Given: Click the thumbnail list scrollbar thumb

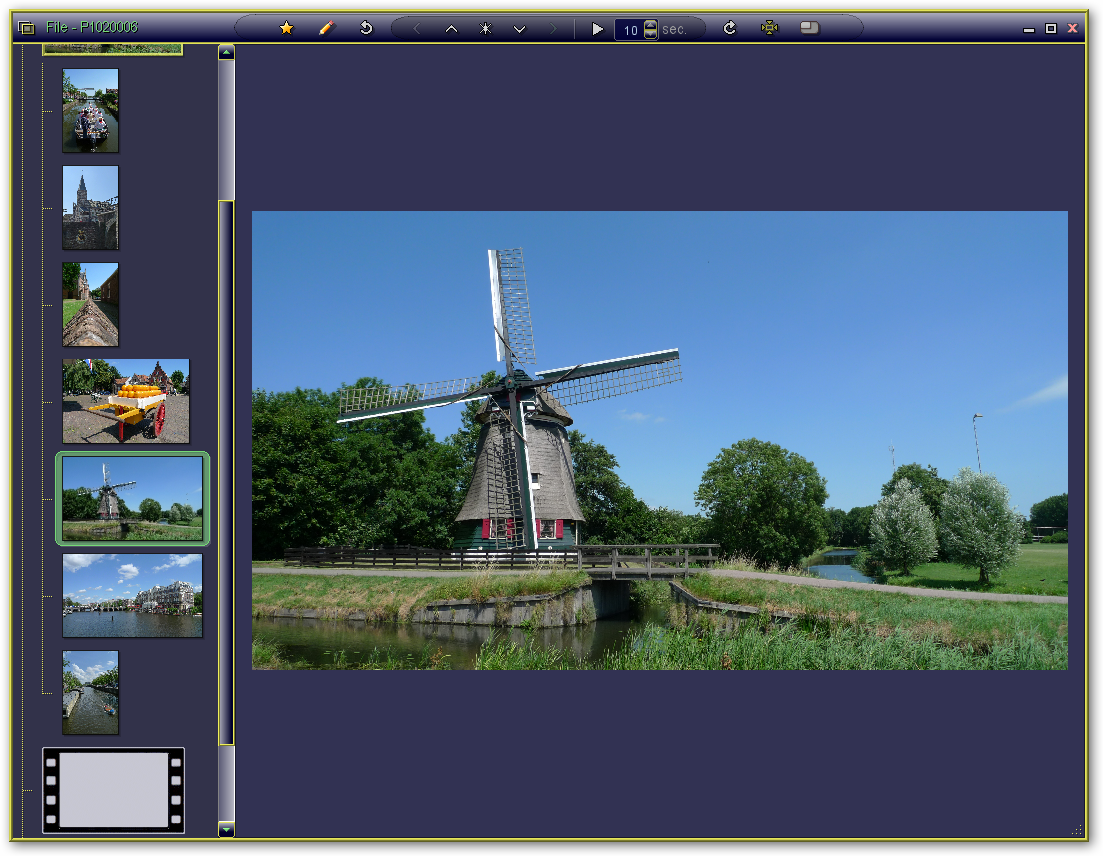Looking at the screenshot, I should [x=227, y=472].
